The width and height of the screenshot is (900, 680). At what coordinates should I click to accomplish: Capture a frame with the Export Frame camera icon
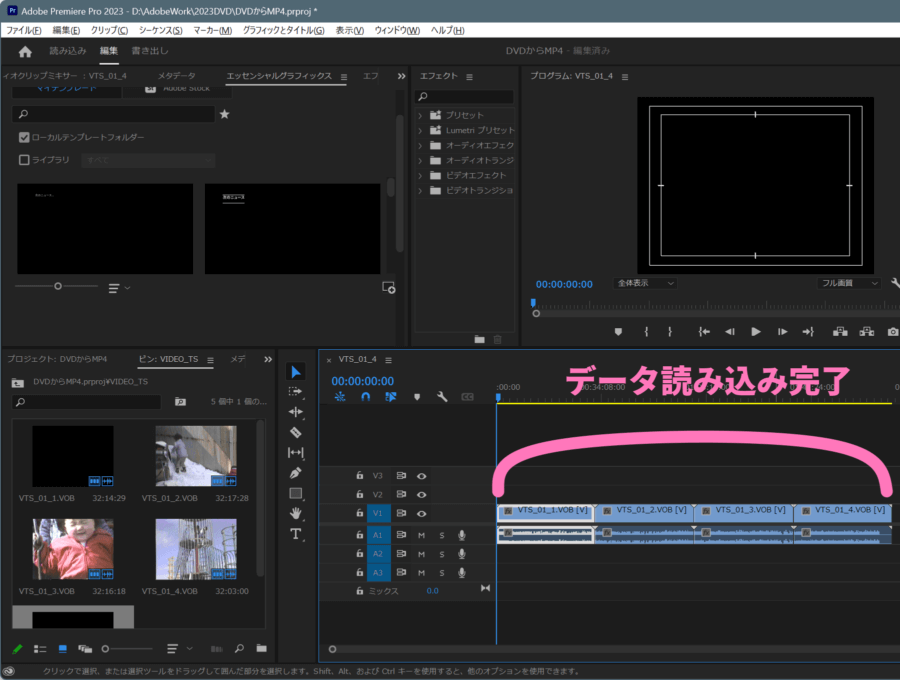pos(893,331)
